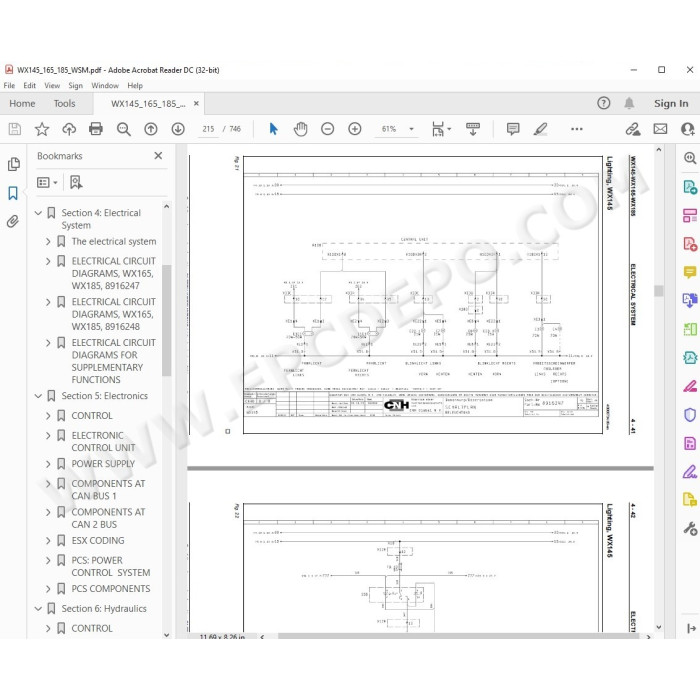
Task: Go to next page arrow
Action: pyautogui.click(x=178, y=129)
